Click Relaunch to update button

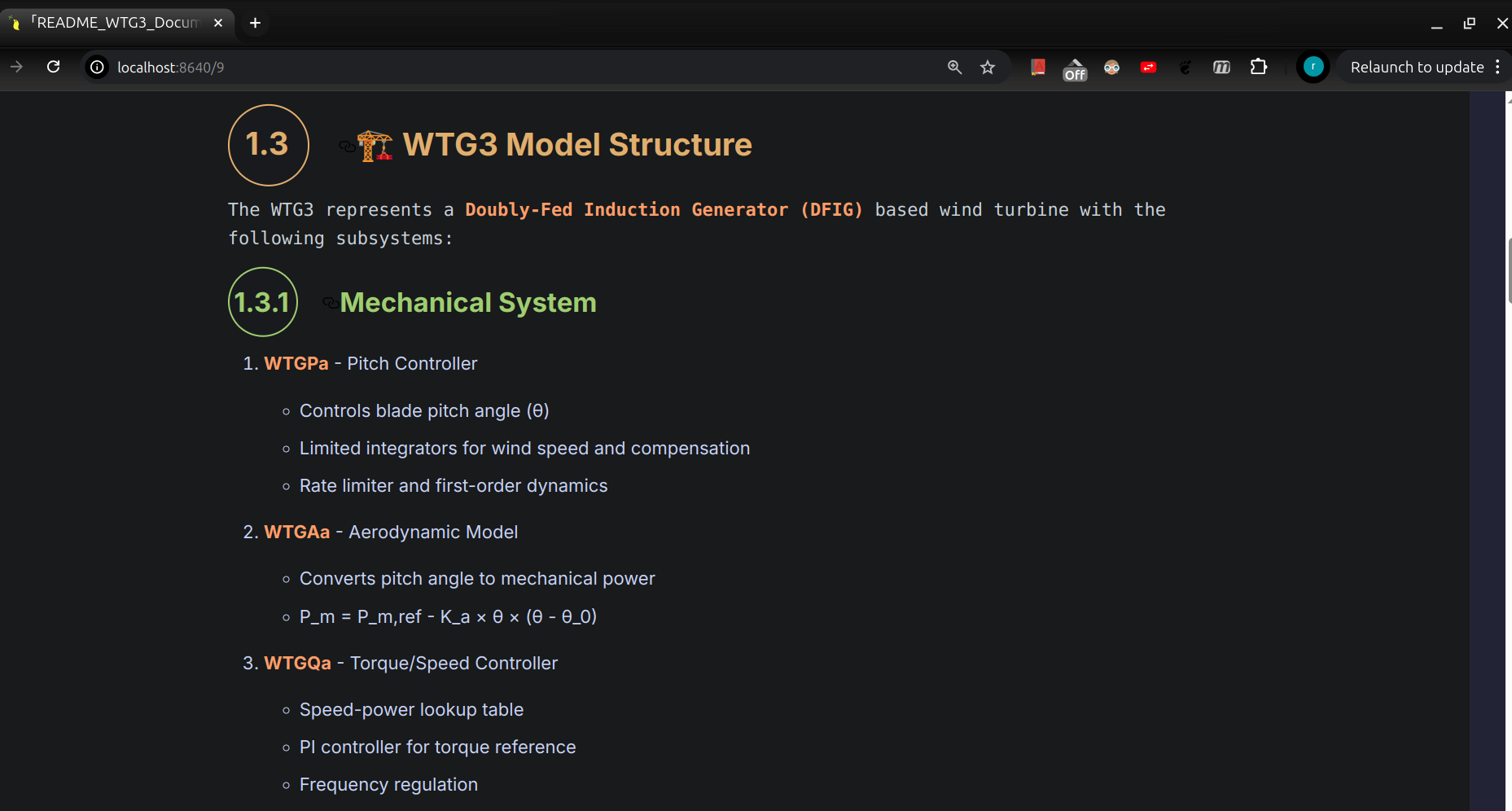click(1417, 67)
